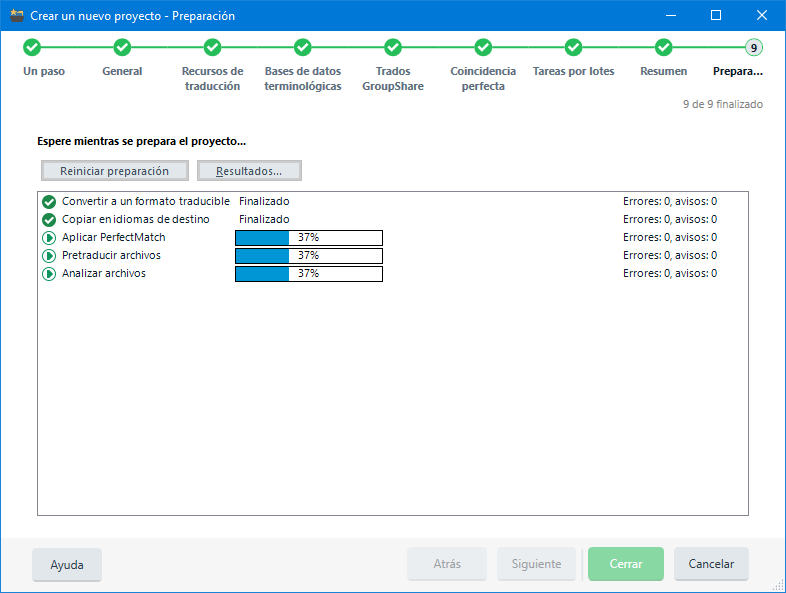Select the Convertir a un formato traducible row text
786x593 pixels.
click(146, 201)
